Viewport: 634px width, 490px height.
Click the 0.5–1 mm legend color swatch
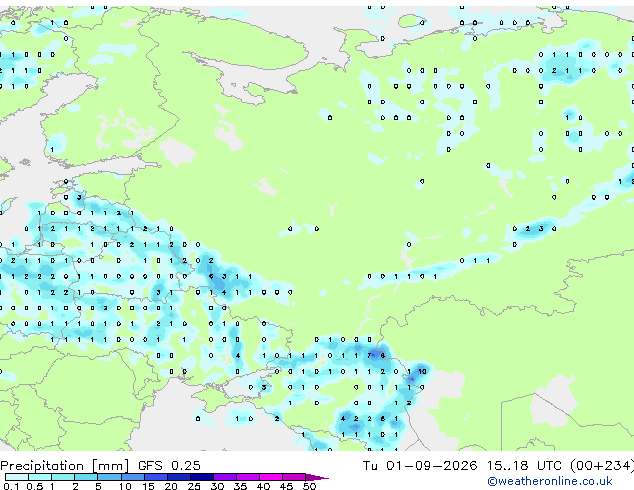coord(40,477)
